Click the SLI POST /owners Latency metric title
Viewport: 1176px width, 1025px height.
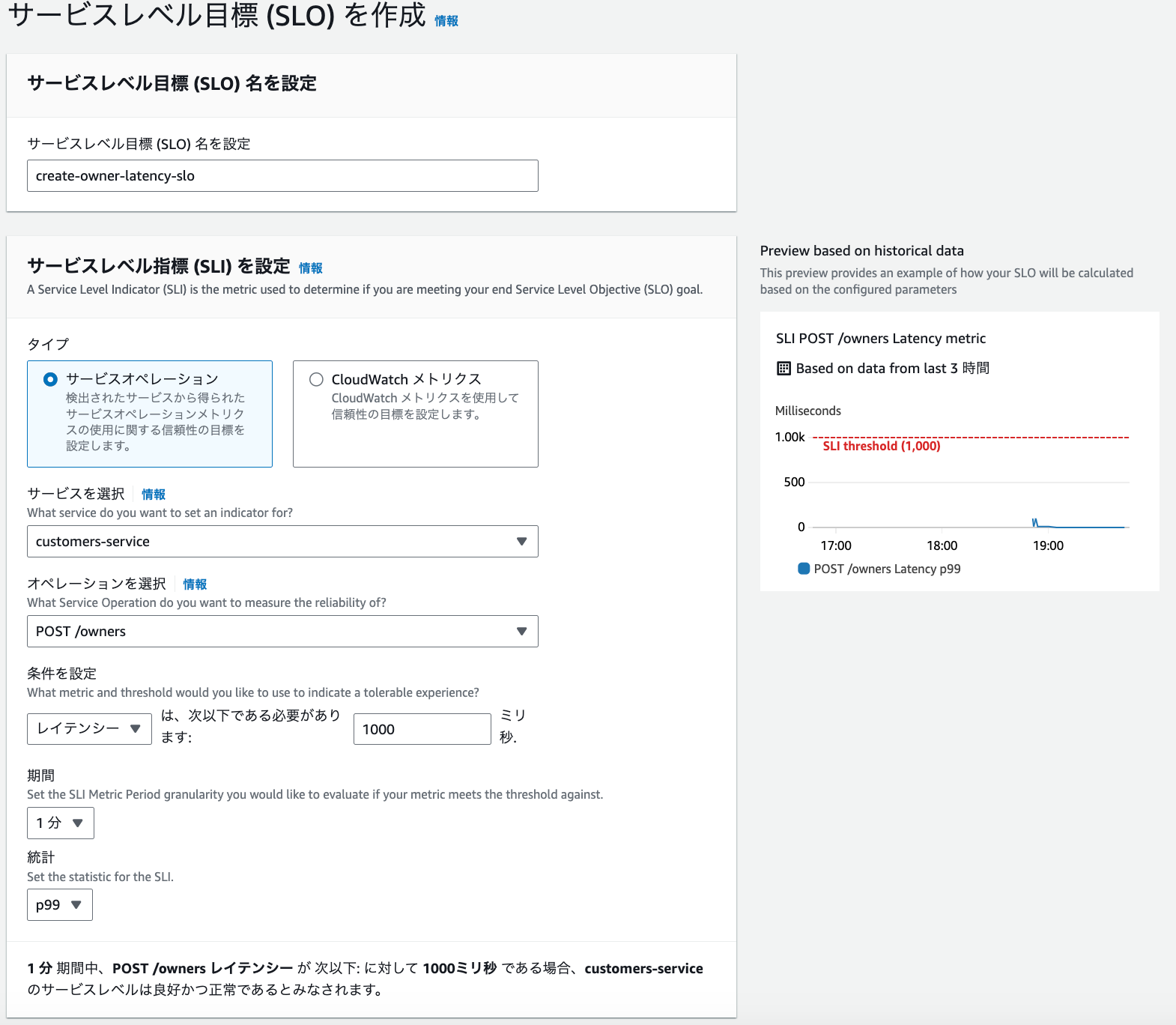pyautogui.click(x=880, y=339)
